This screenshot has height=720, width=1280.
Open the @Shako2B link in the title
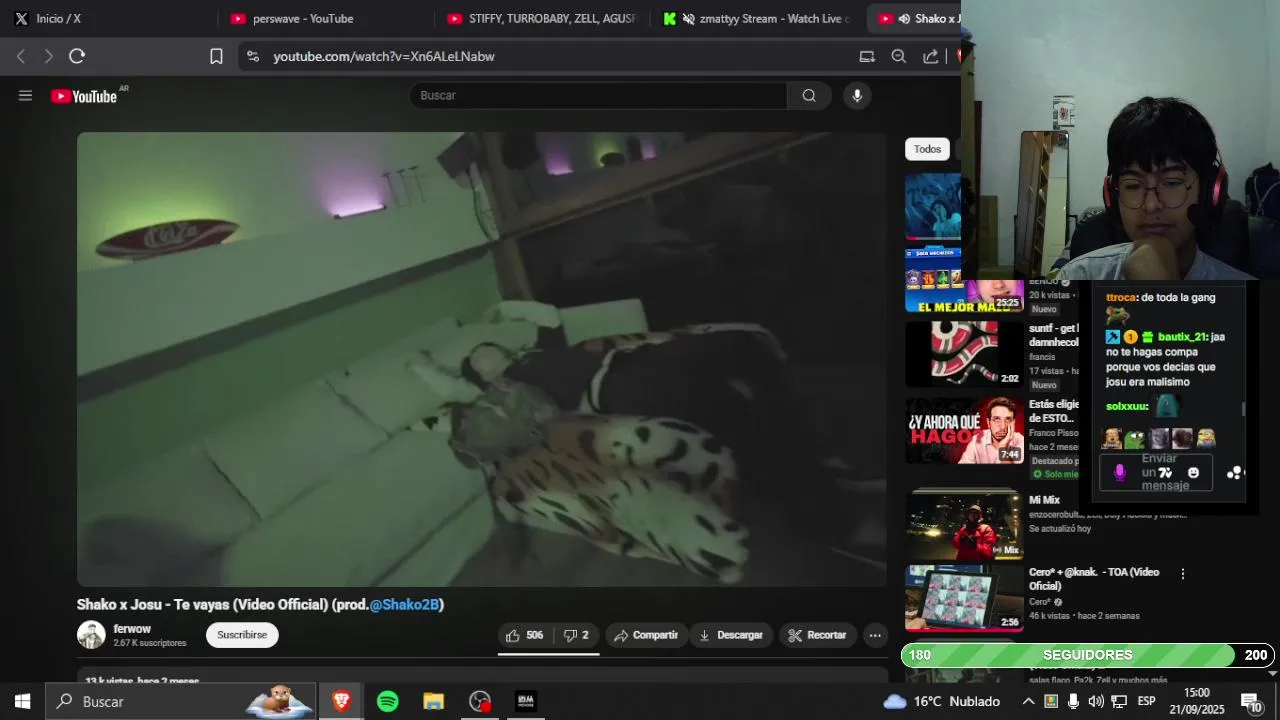point(404,605)
